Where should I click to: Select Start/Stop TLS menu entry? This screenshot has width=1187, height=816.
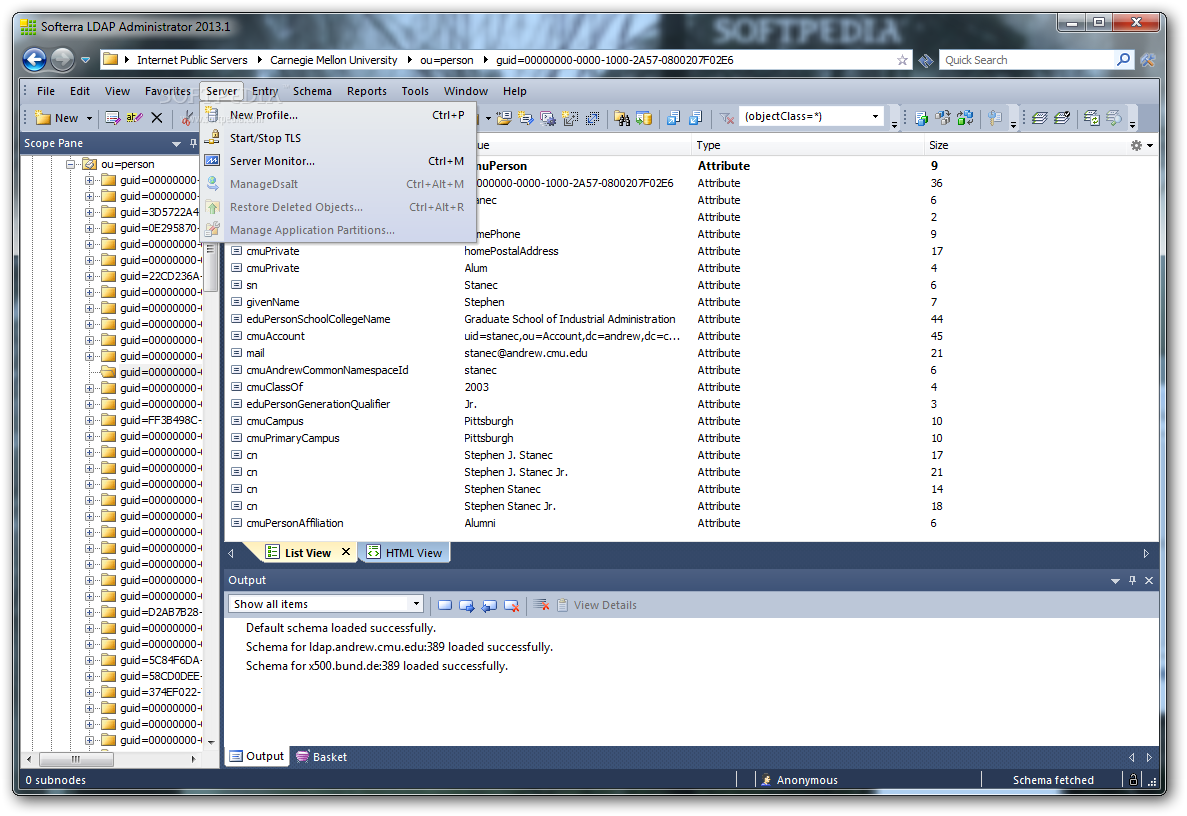(x=338, y=138)
